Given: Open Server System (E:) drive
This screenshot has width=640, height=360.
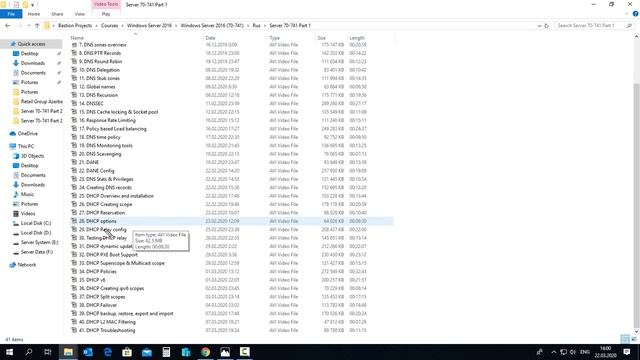Looking at the screenshot, I should (x=40, y=242).
